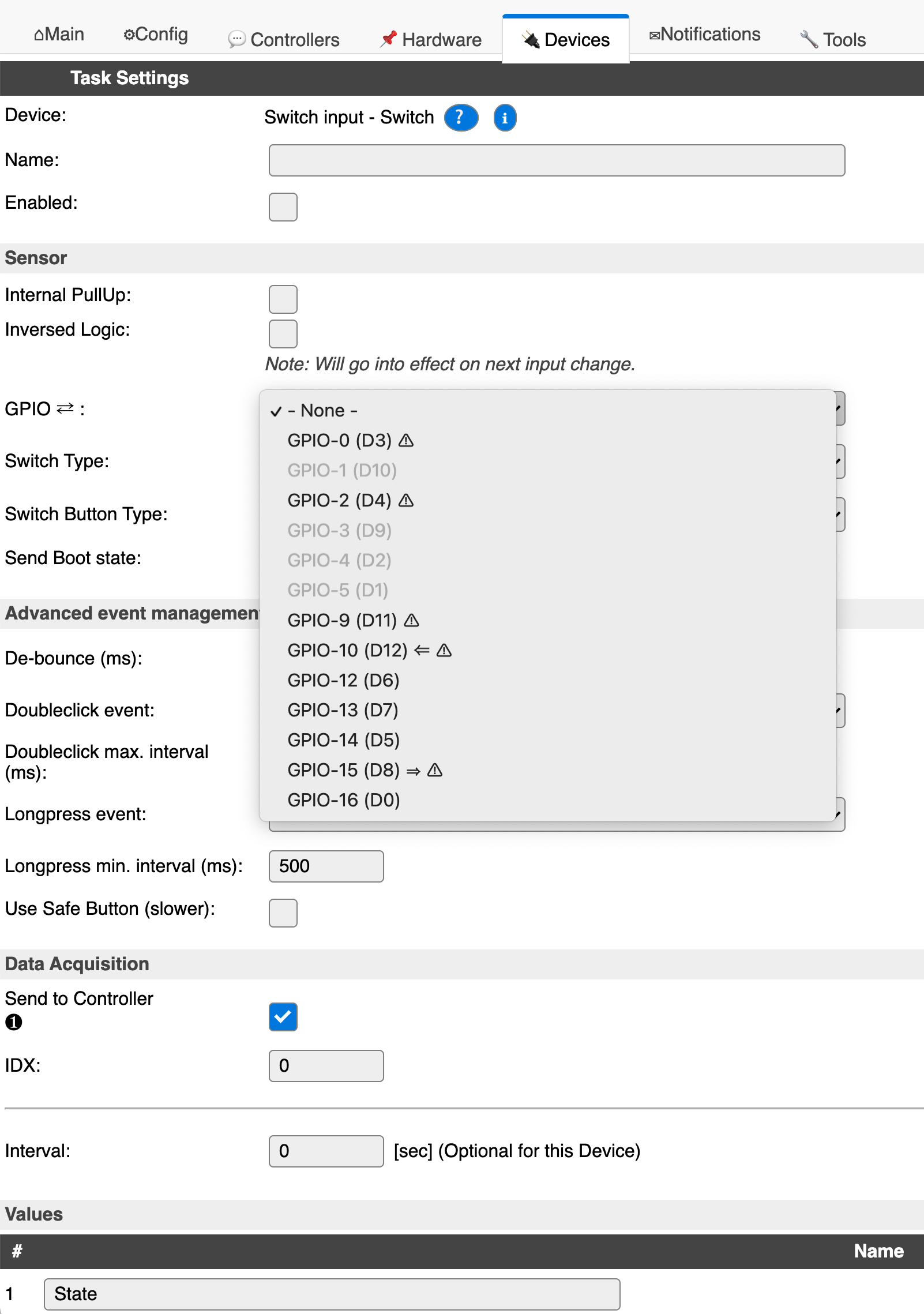Pick GPIO-9 (D11) option
Viewport: 924px width, 1314px height.
coord(548,621)
